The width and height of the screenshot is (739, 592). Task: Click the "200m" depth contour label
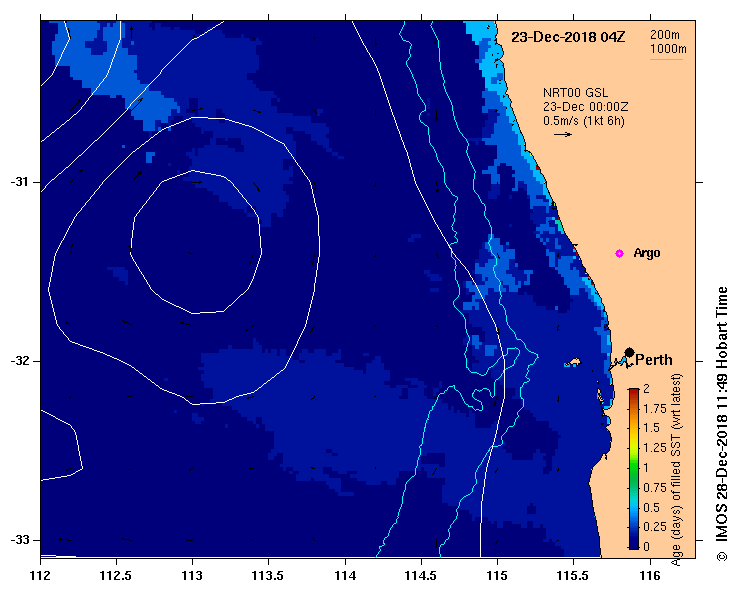point(665,35)
